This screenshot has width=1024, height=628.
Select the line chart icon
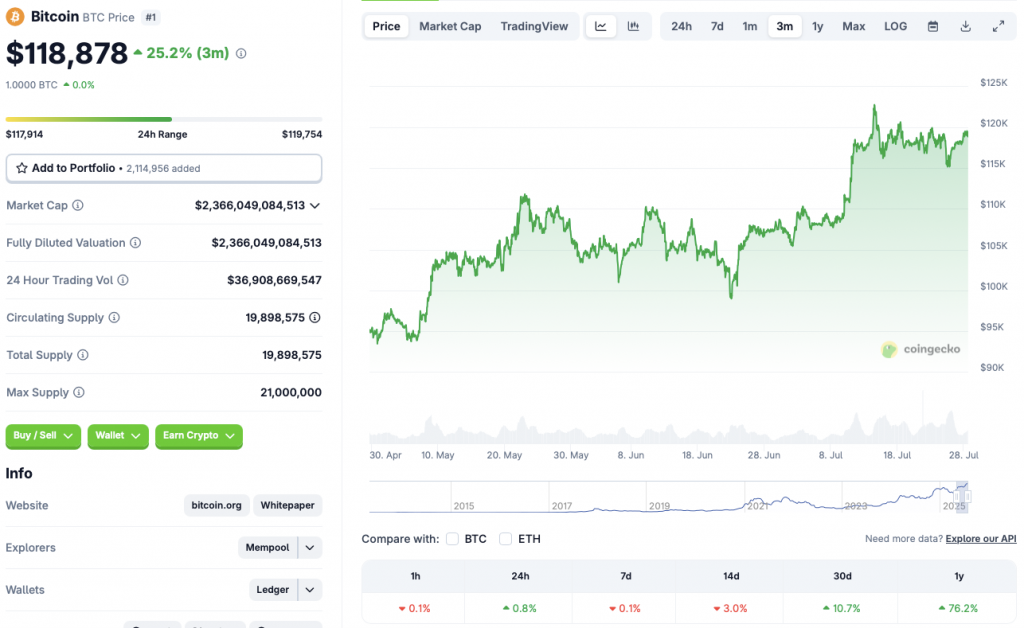[x=600, y=26]
